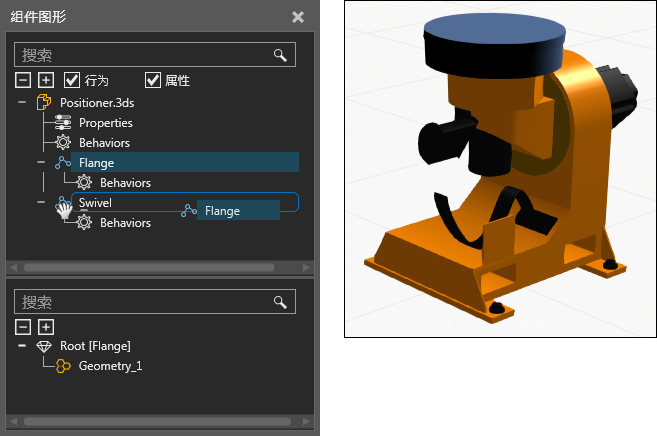Collapse the Root [Flange] node
The image size is (657, 436).
tap(22, 346)
